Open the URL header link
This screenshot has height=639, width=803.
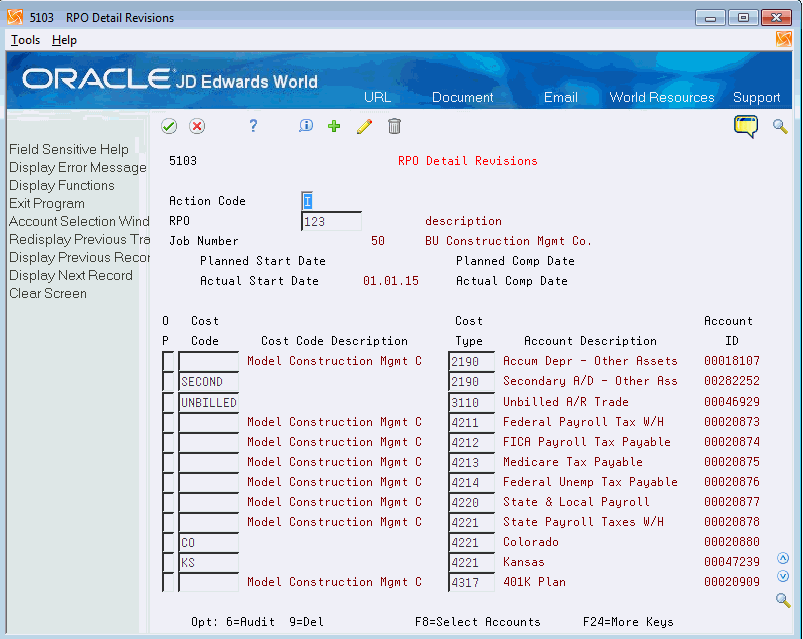(377, 97)
